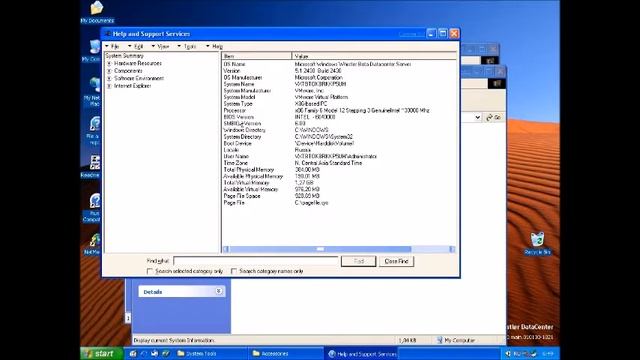Select the Time Zone row
The width and height of the screenshot is (640, 360).
pyautogui.click(x=339, y=163)
